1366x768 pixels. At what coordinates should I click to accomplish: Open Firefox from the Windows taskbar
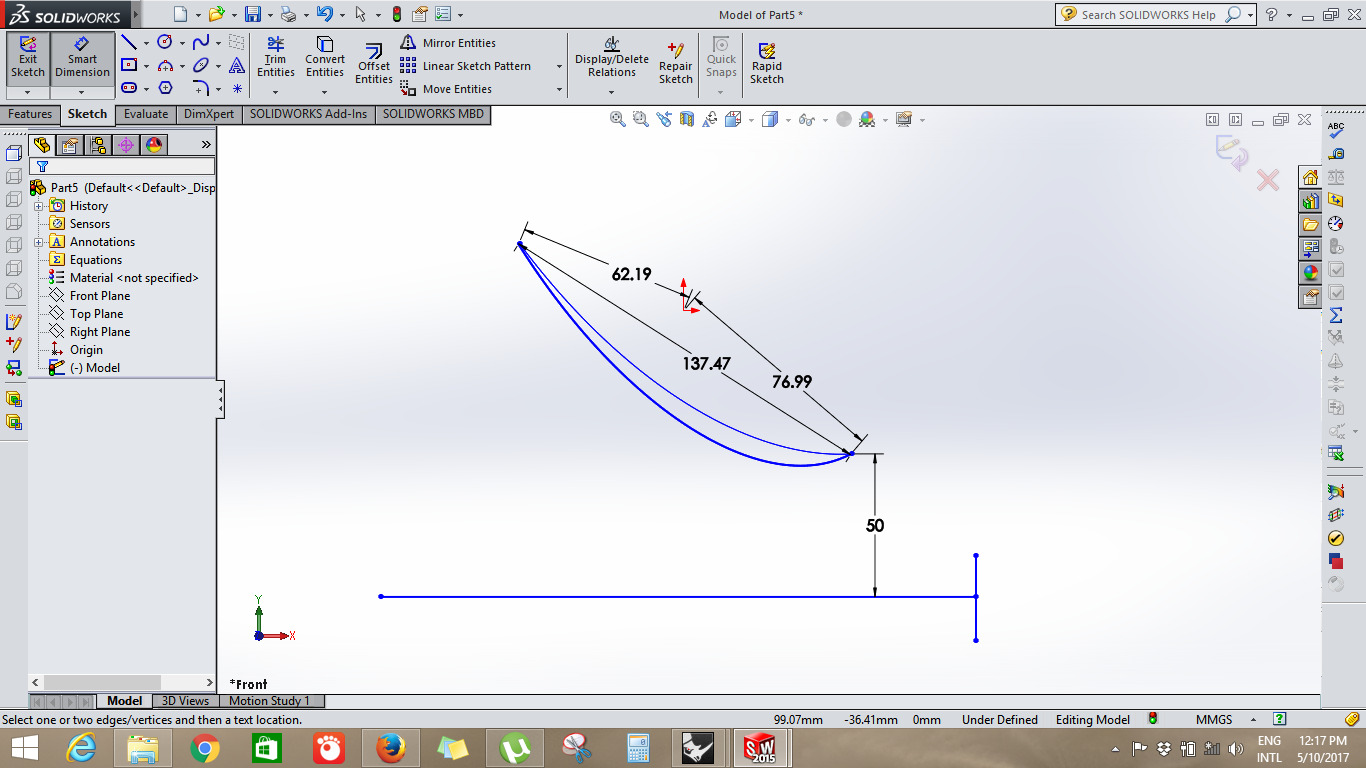(x=390, y=747)
